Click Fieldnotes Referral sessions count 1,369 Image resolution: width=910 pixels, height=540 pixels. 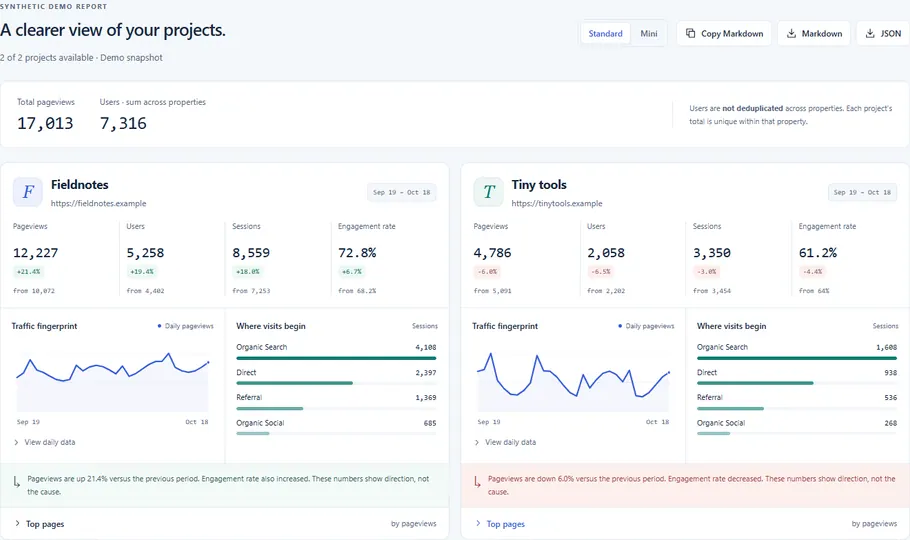425,398
